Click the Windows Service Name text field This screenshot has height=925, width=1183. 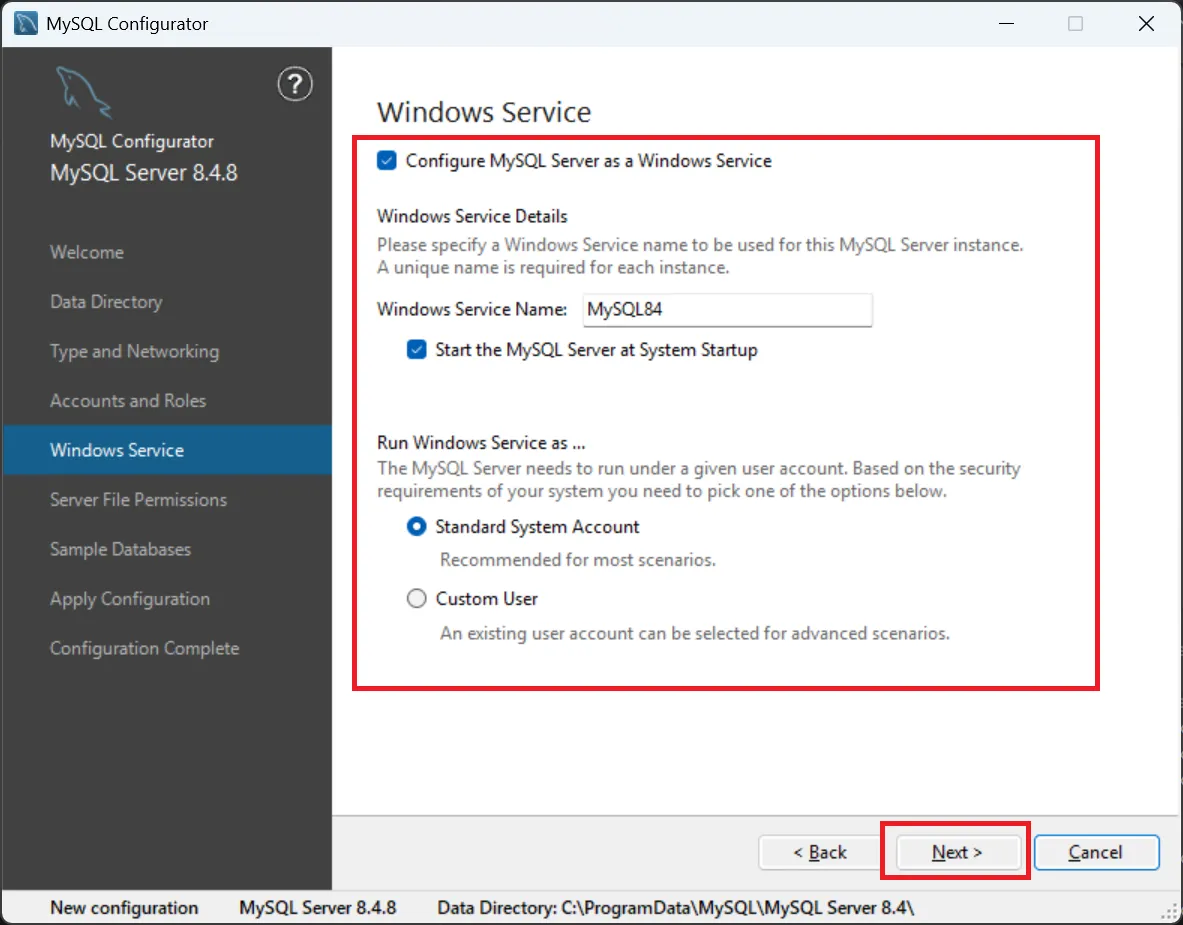[x=727, y=310]
